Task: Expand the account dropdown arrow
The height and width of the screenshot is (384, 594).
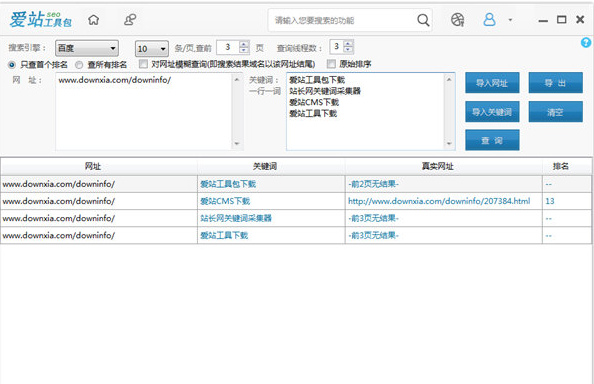Action: [510, 20]
